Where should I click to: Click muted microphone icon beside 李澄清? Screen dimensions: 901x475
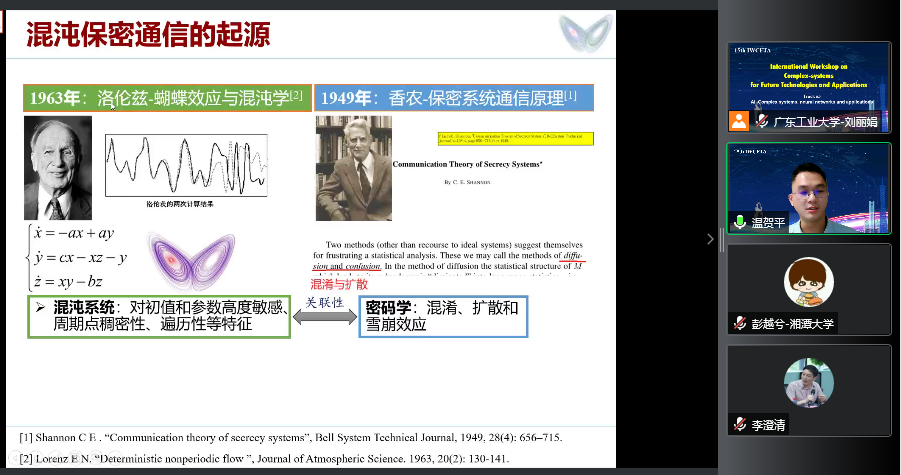740,424
